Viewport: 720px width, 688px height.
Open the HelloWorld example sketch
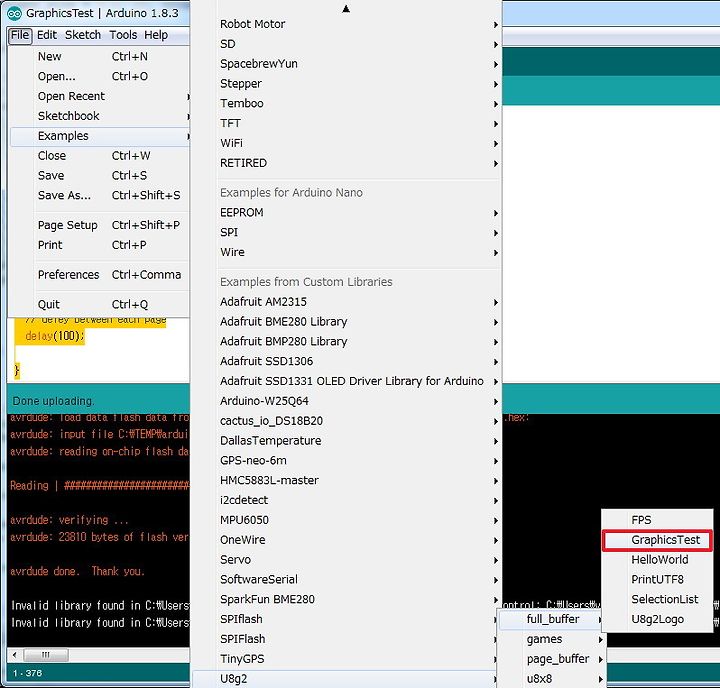[658, 559]
